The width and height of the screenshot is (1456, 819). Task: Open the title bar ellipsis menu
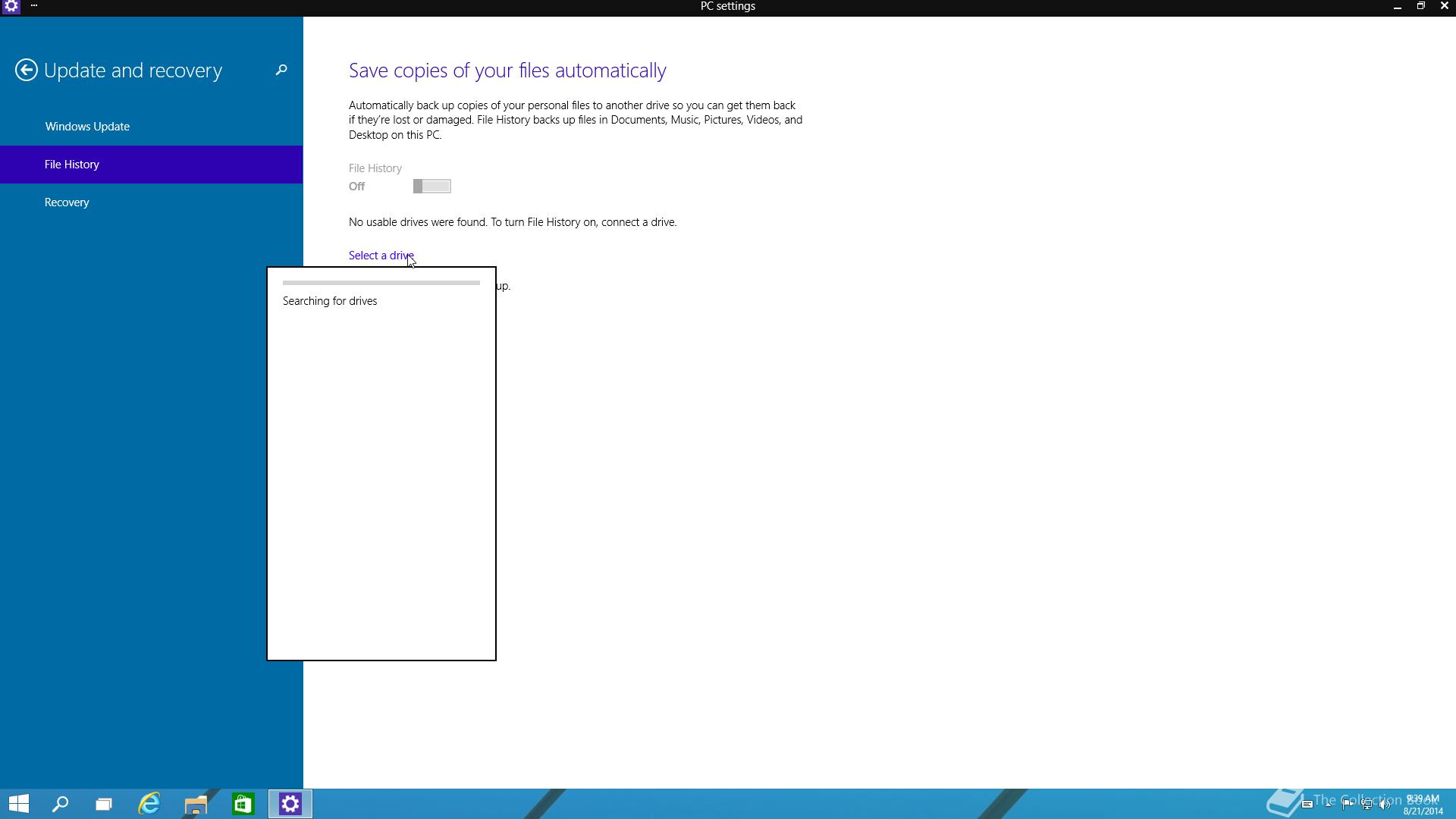[x=34, y=5]
